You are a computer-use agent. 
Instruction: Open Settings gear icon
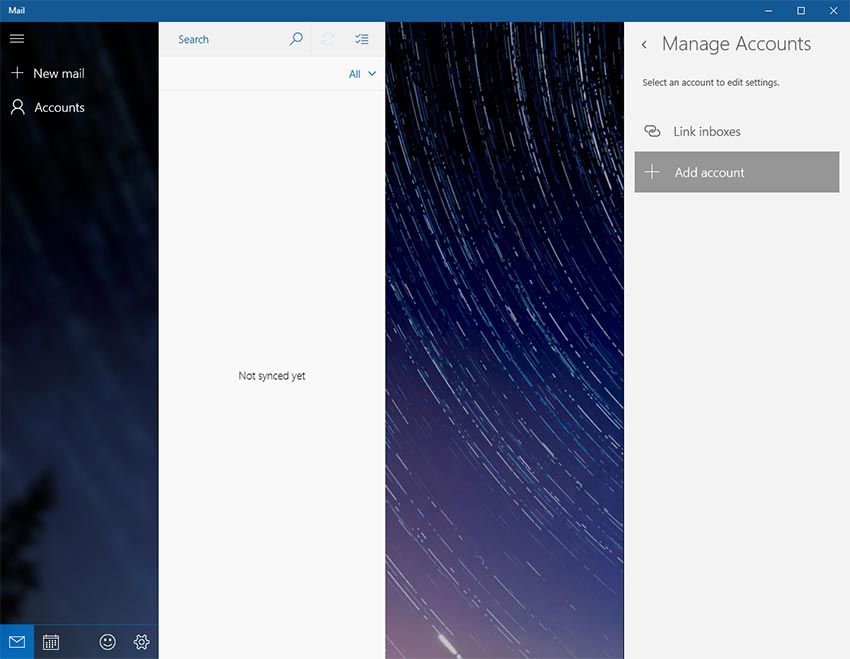141,642
